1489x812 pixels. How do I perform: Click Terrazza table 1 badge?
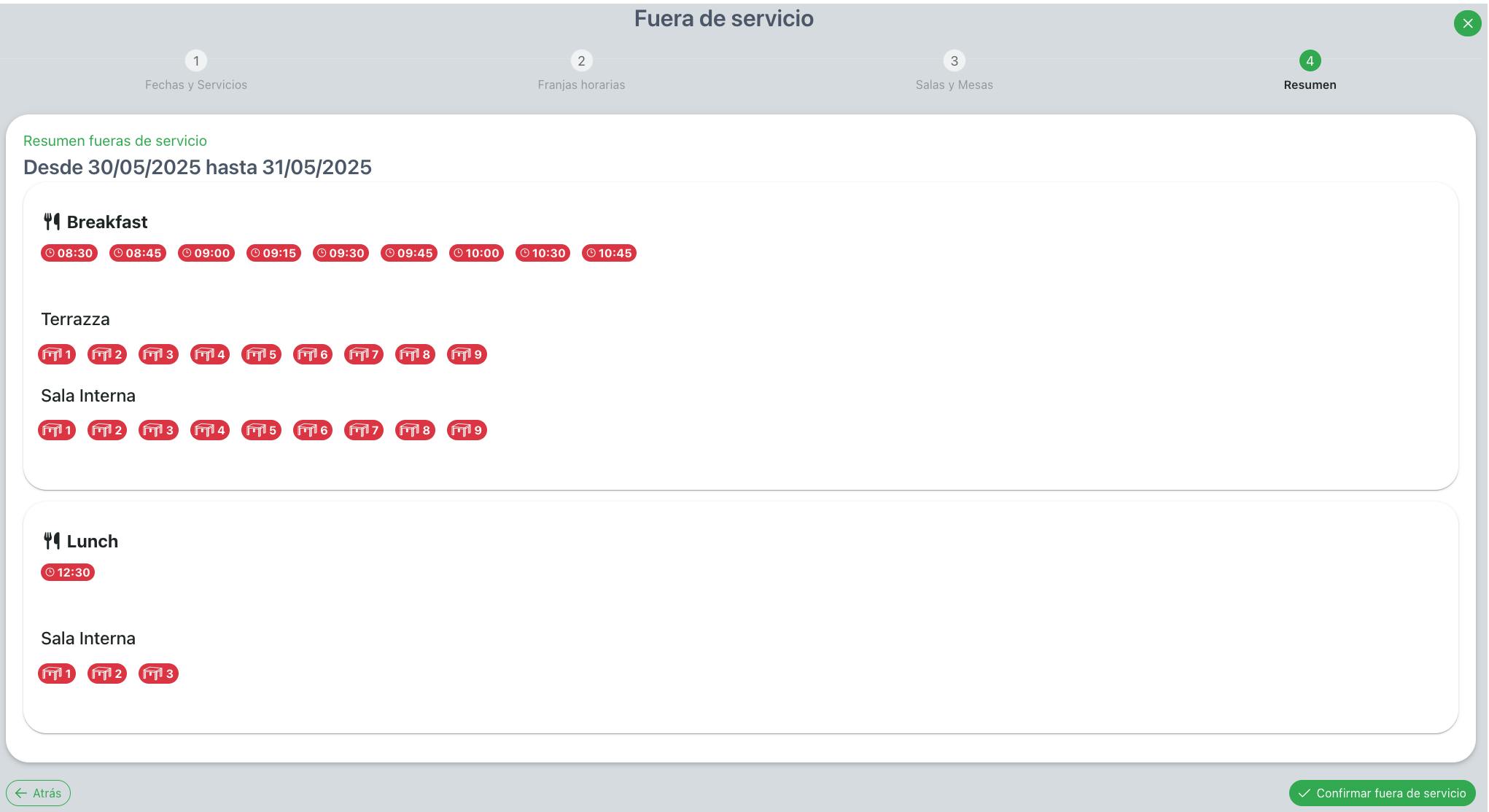(57, 354)
